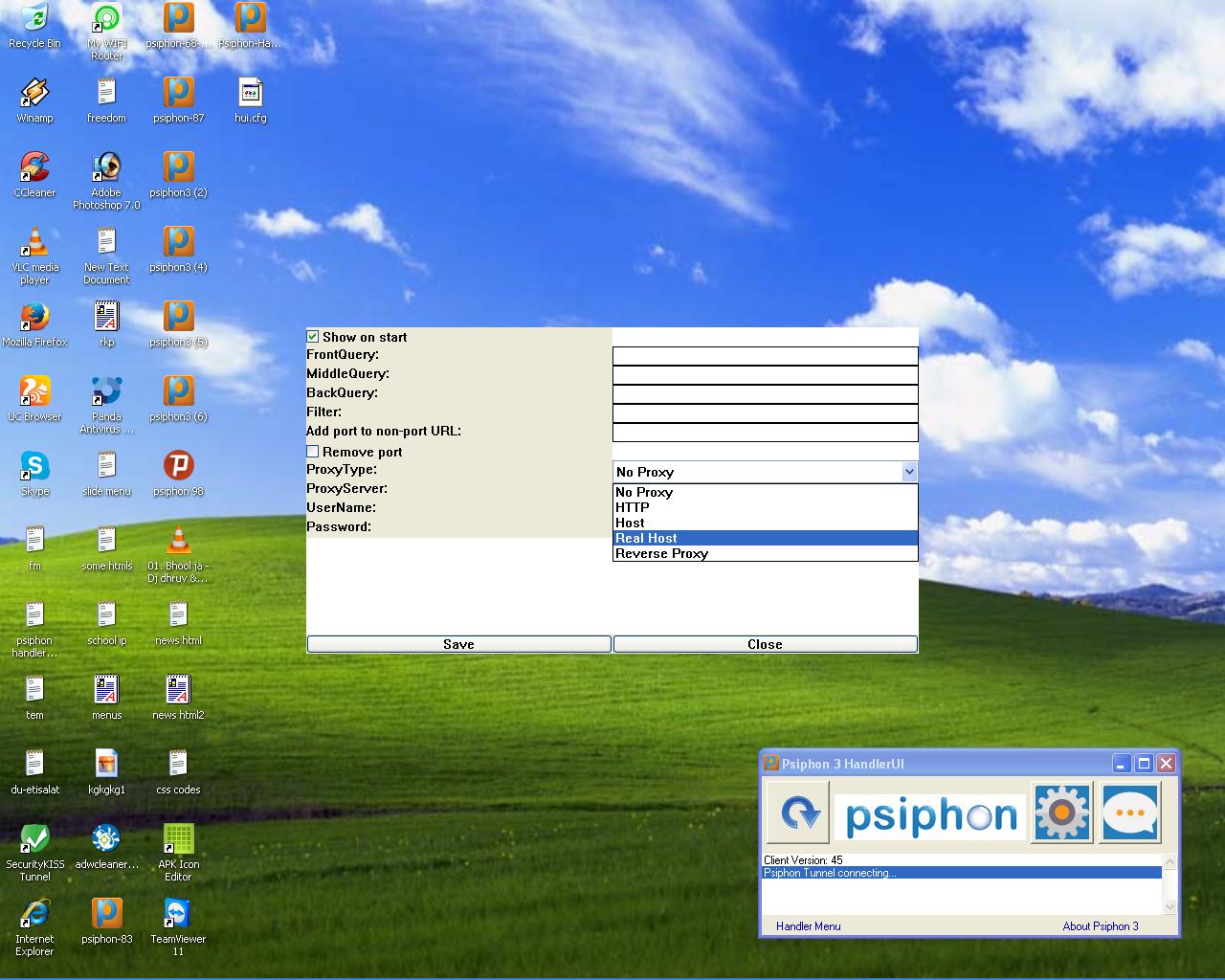The width and height of the screenshot is (1225, 980).
Task: Select the school ip text file
Action: click(x=106, y=623)
